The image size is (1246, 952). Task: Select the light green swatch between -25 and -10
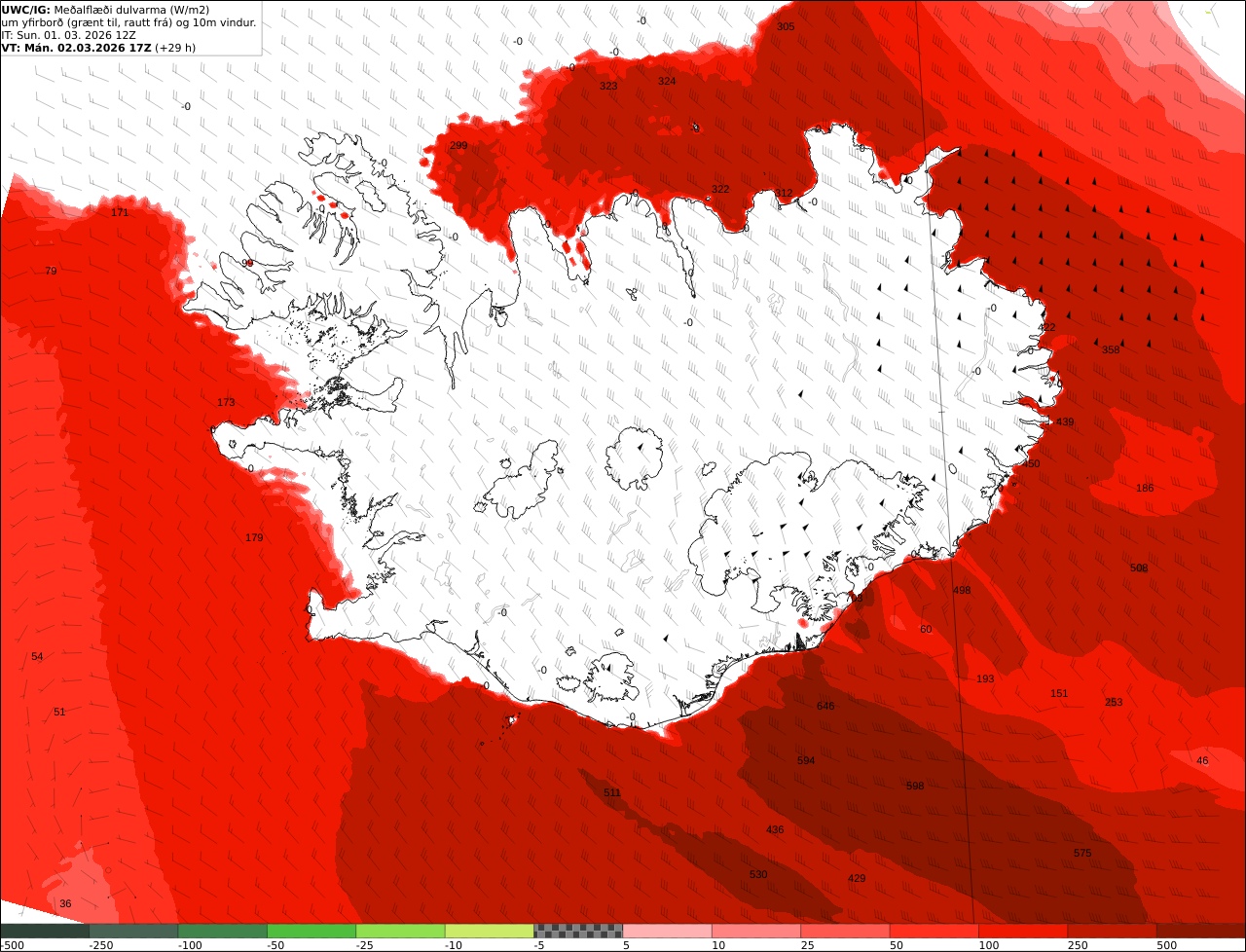point(400,931)
